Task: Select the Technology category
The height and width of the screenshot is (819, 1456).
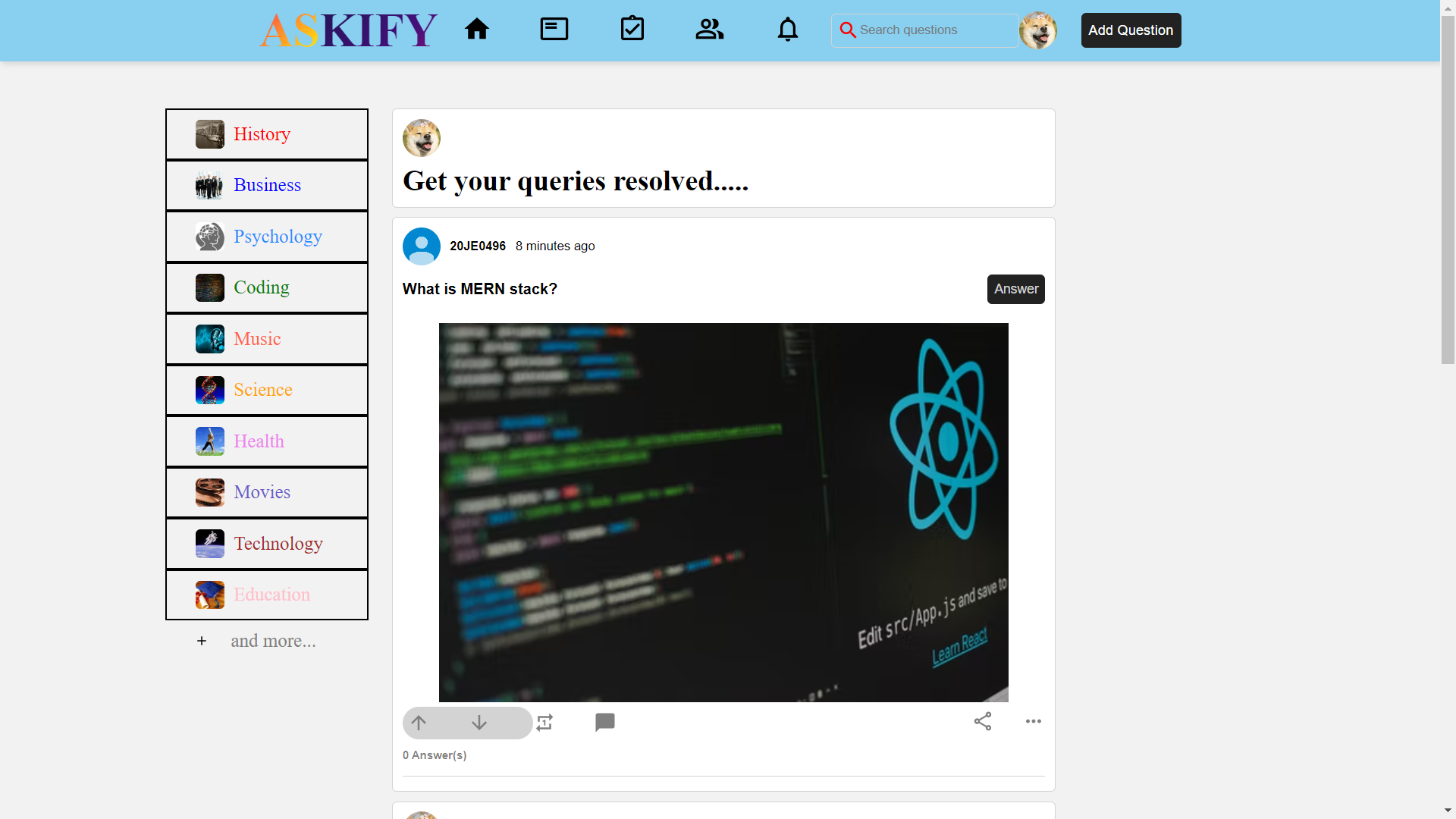Action: 278,543
